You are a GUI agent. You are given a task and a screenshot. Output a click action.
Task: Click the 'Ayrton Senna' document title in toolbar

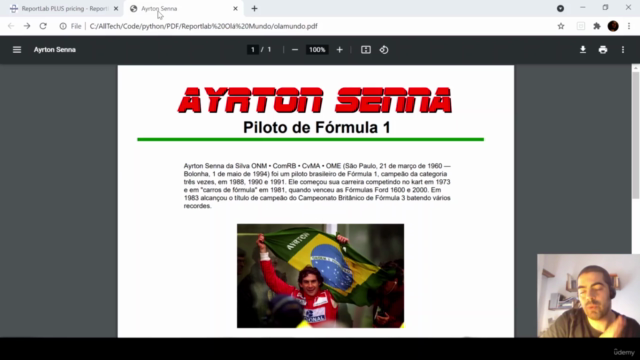pos(55,50)
